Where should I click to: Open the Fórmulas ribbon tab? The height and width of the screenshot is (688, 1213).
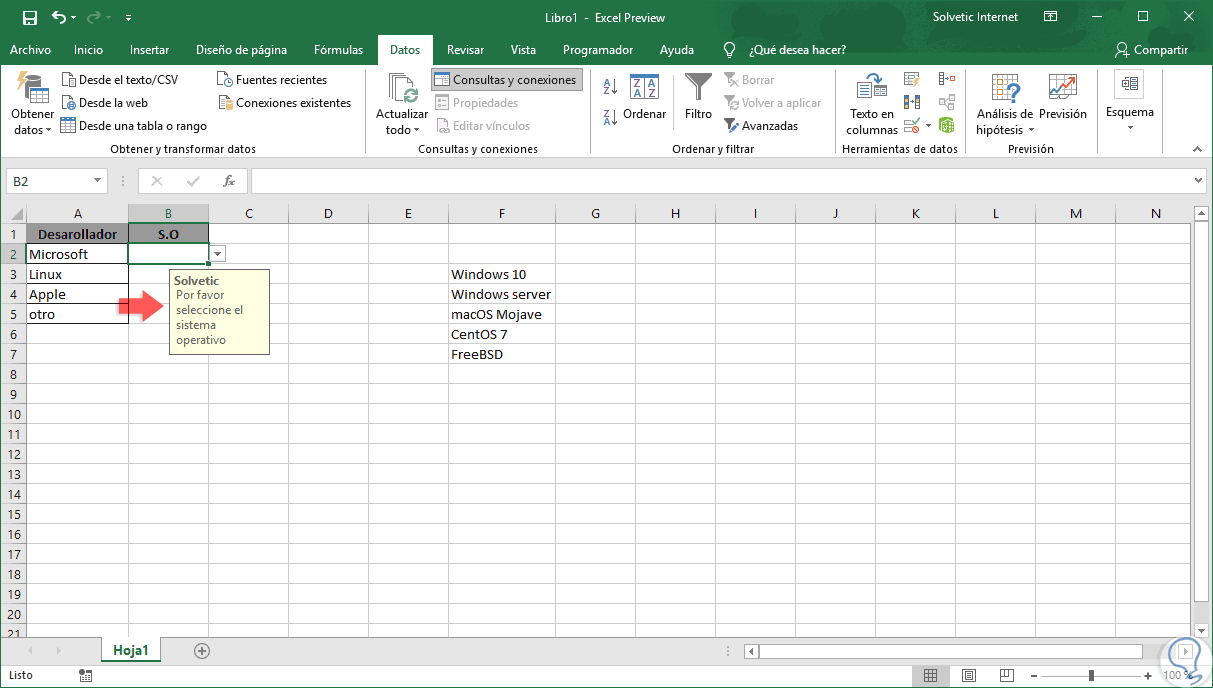coord(338,50)
